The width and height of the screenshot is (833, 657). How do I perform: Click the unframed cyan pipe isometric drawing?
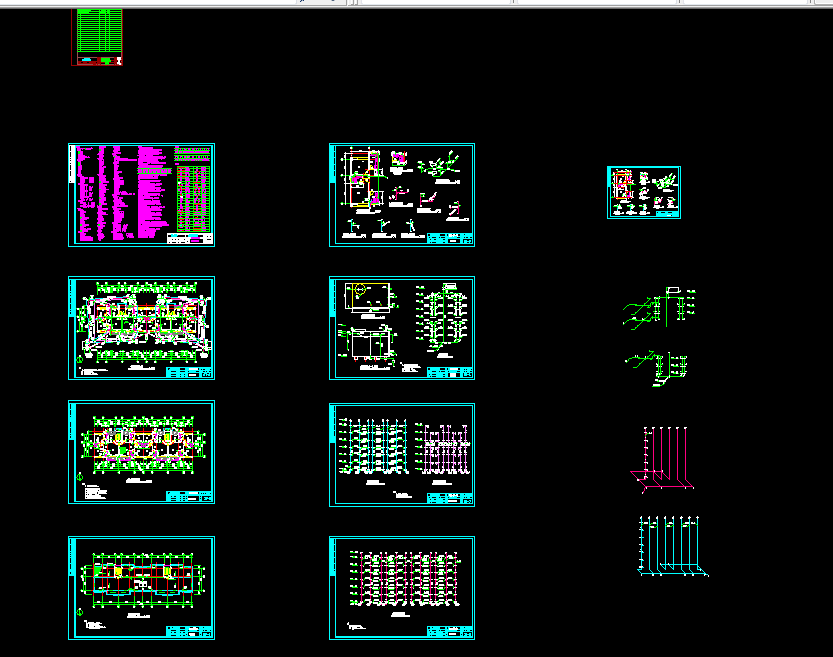click(x=673, y=546)
